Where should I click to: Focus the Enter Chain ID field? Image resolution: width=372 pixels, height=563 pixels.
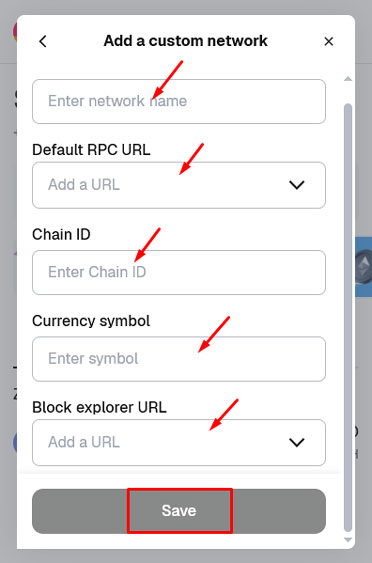point(179,272)
